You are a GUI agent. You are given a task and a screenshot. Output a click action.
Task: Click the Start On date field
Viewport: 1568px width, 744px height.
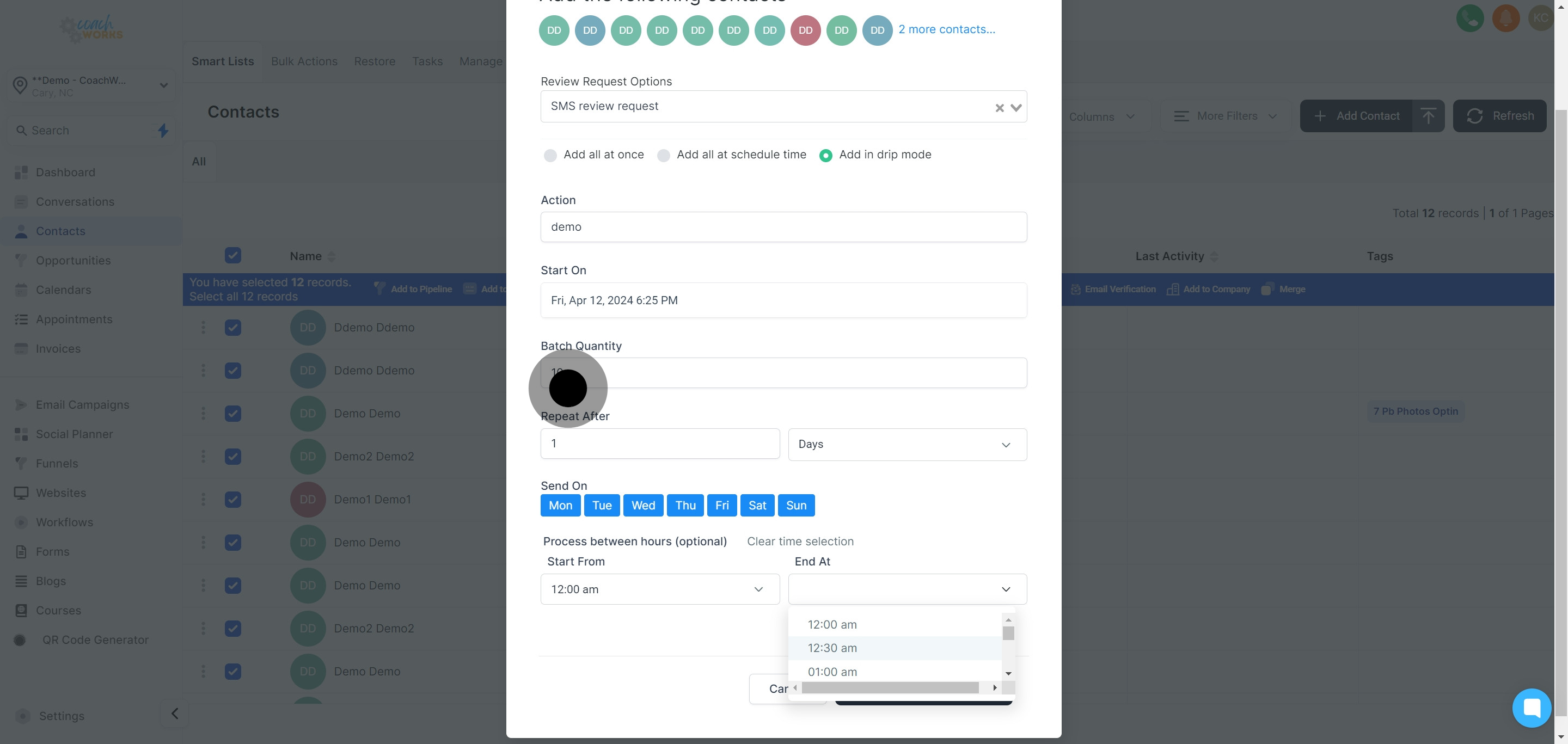pyautogui.click(x=783, y=300)
